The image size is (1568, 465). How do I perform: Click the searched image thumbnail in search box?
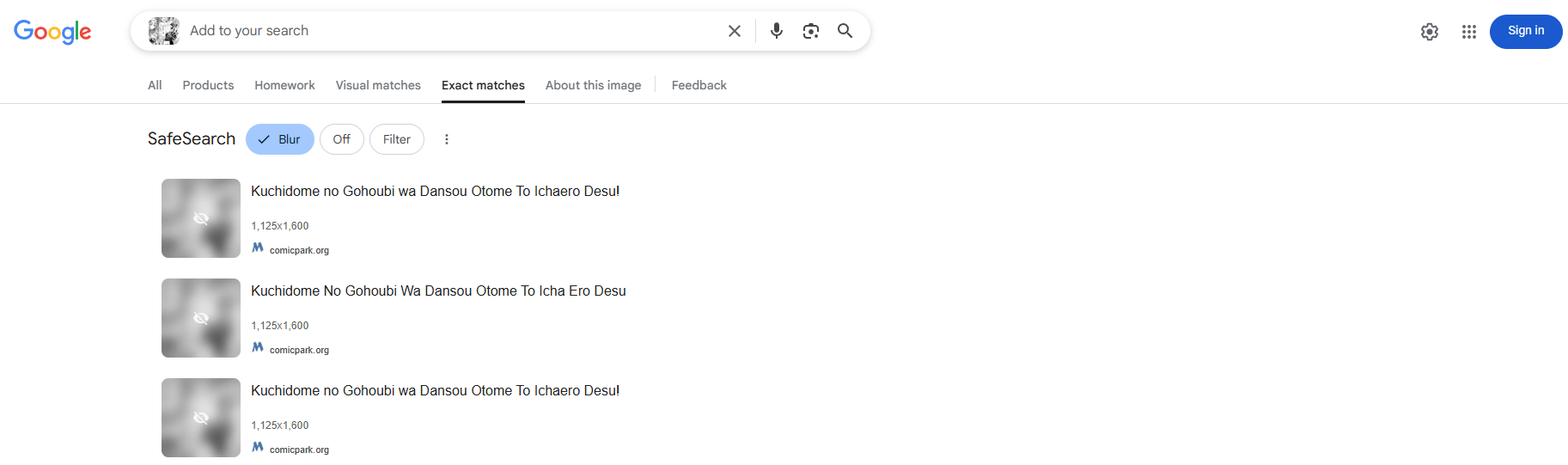tap(164, 31)
